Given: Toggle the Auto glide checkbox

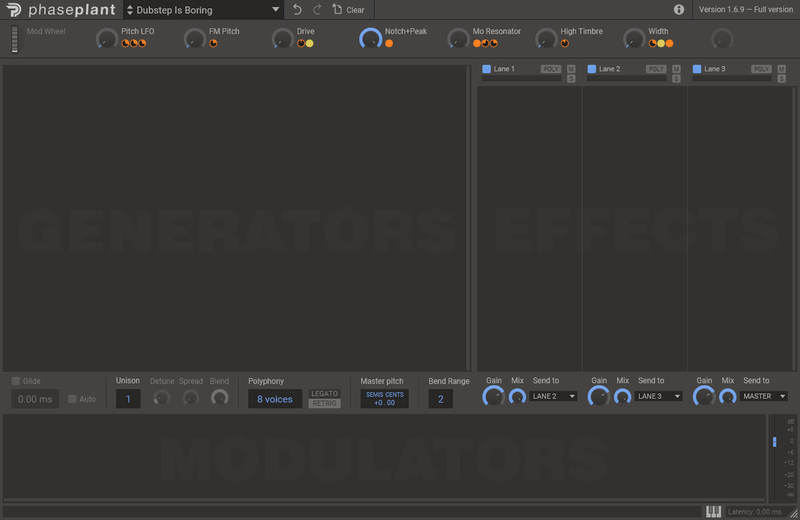Looking at the screenshot, I should (72, 399).
